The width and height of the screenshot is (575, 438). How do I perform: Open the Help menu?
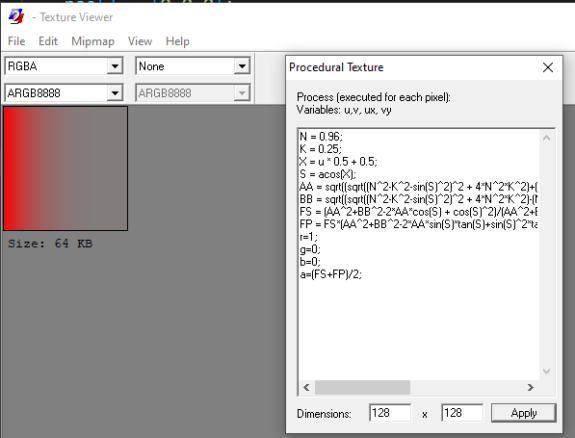(177, 41)
